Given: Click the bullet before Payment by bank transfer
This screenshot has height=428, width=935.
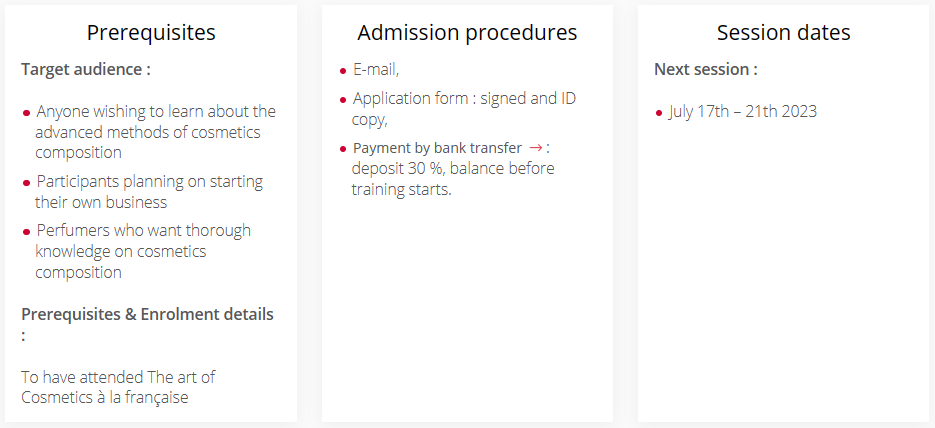Looking at the screenshot, I should [x=343, y=149].
